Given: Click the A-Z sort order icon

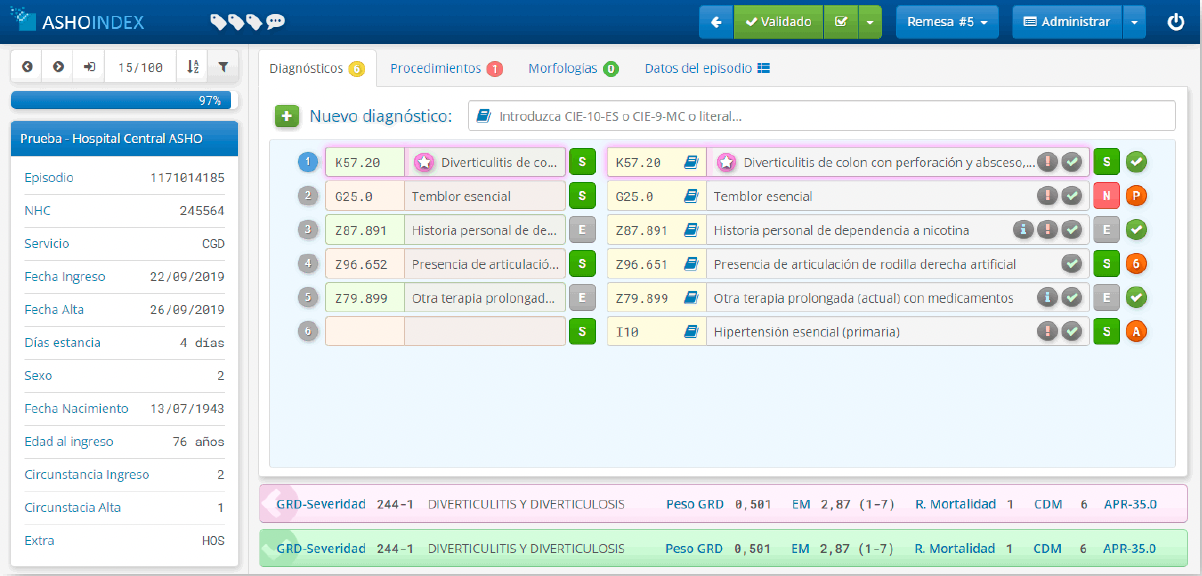Looking at the screenshot, I should [x=192, y=67].
